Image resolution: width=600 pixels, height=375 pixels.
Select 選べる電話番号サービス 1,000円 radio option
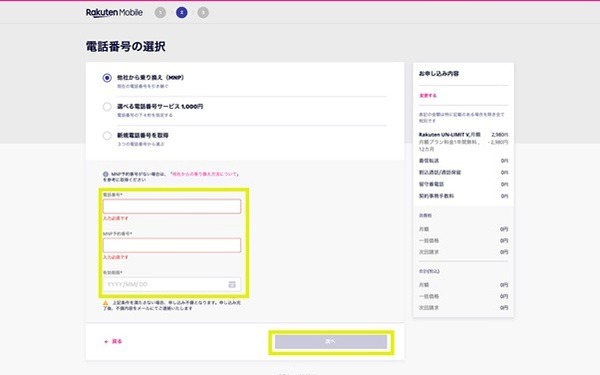tap(107, 107)
